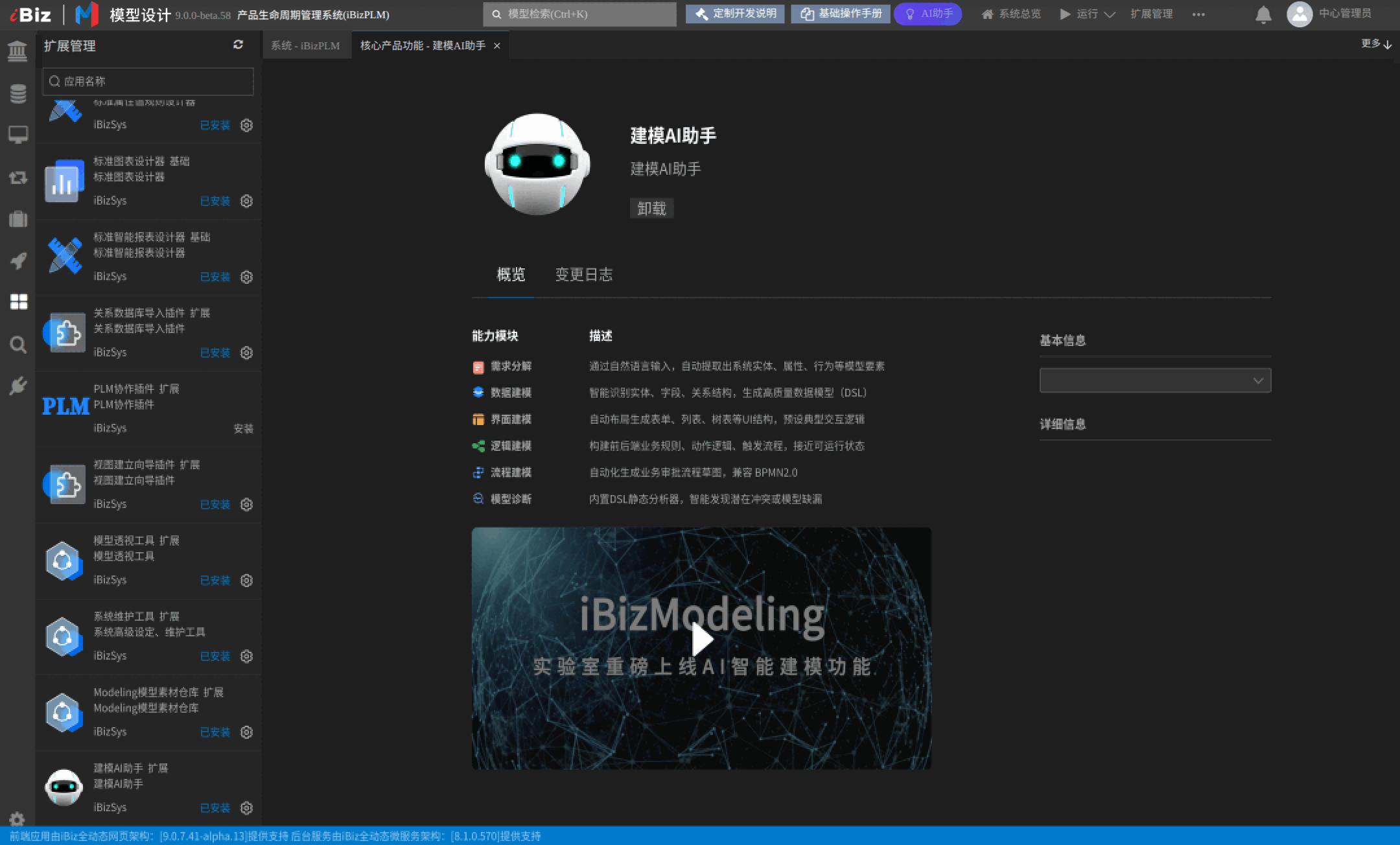Image resolution: width=1400 pixels, height=845 pixels.
Task: Open 扩展管理 in top navigation
Action: (x=1151, y=14)
